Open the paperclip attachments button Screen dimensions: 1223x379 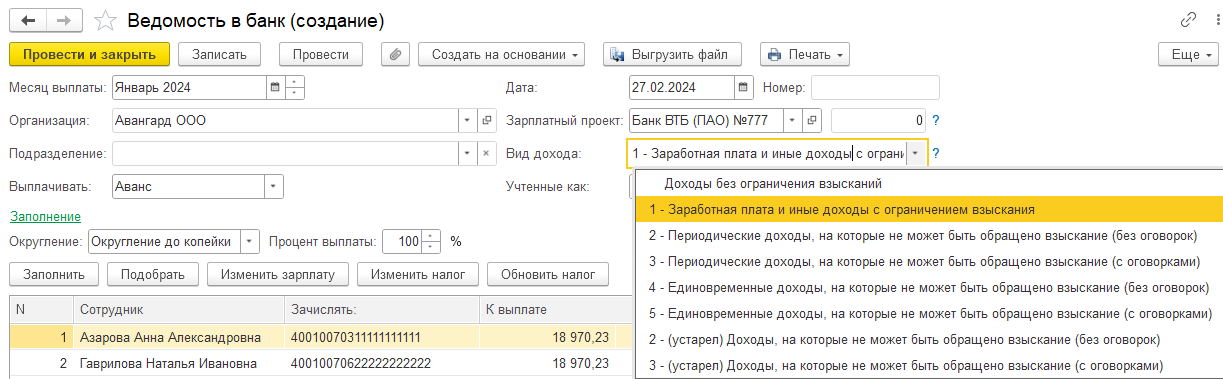pyautogui.click(x=395, y=54)
